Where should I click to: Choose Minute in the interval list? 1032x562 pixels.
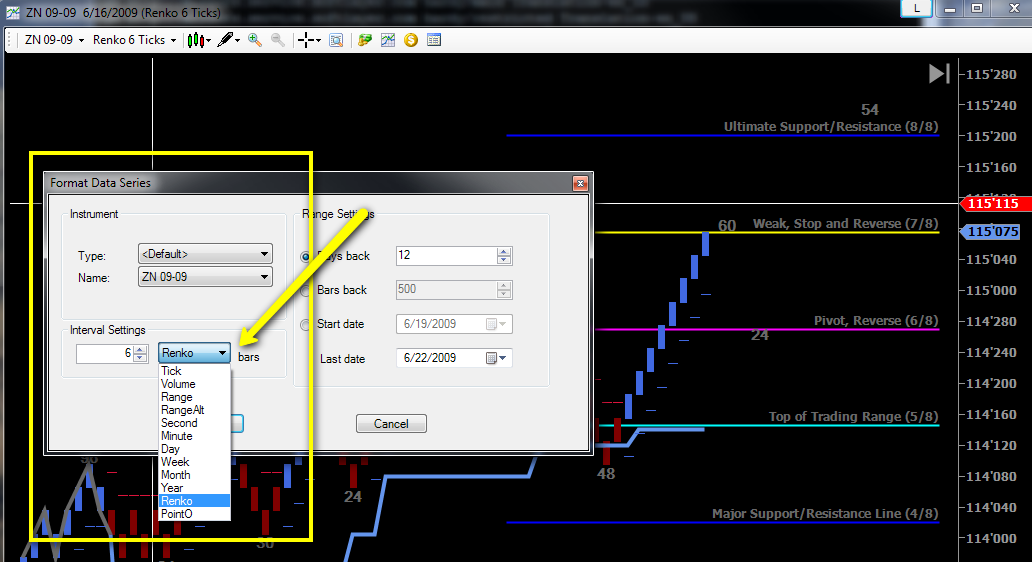(x=194, y=436)
